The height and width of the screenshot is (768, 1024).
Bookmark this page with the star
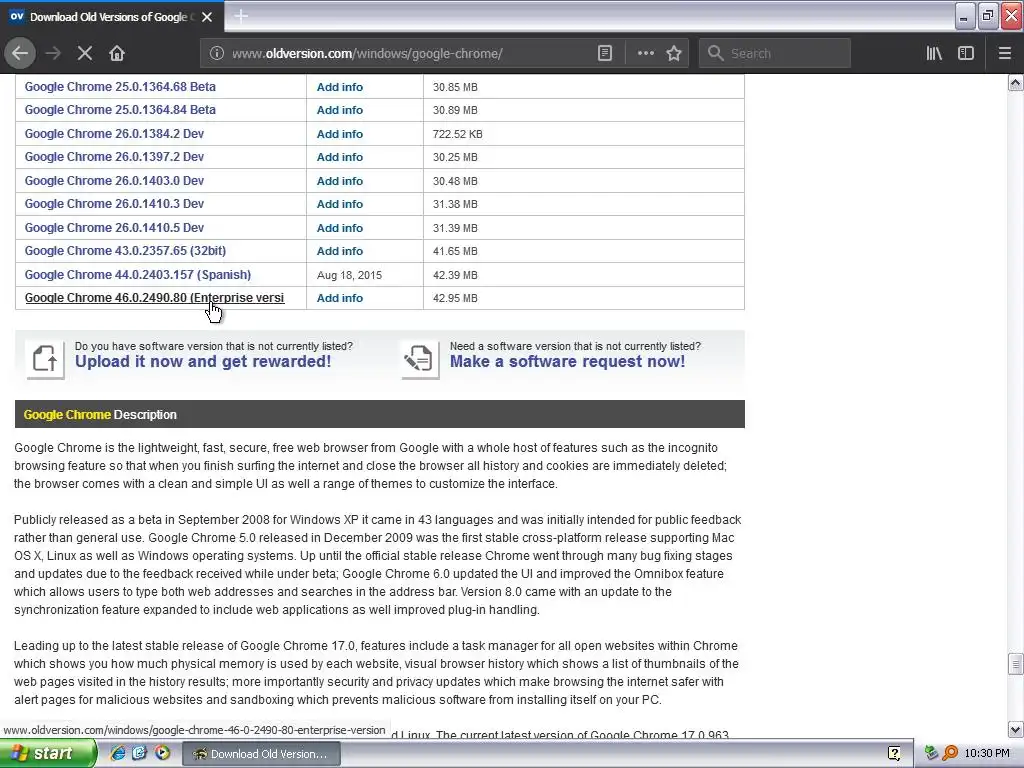click(x=674, y=54)
